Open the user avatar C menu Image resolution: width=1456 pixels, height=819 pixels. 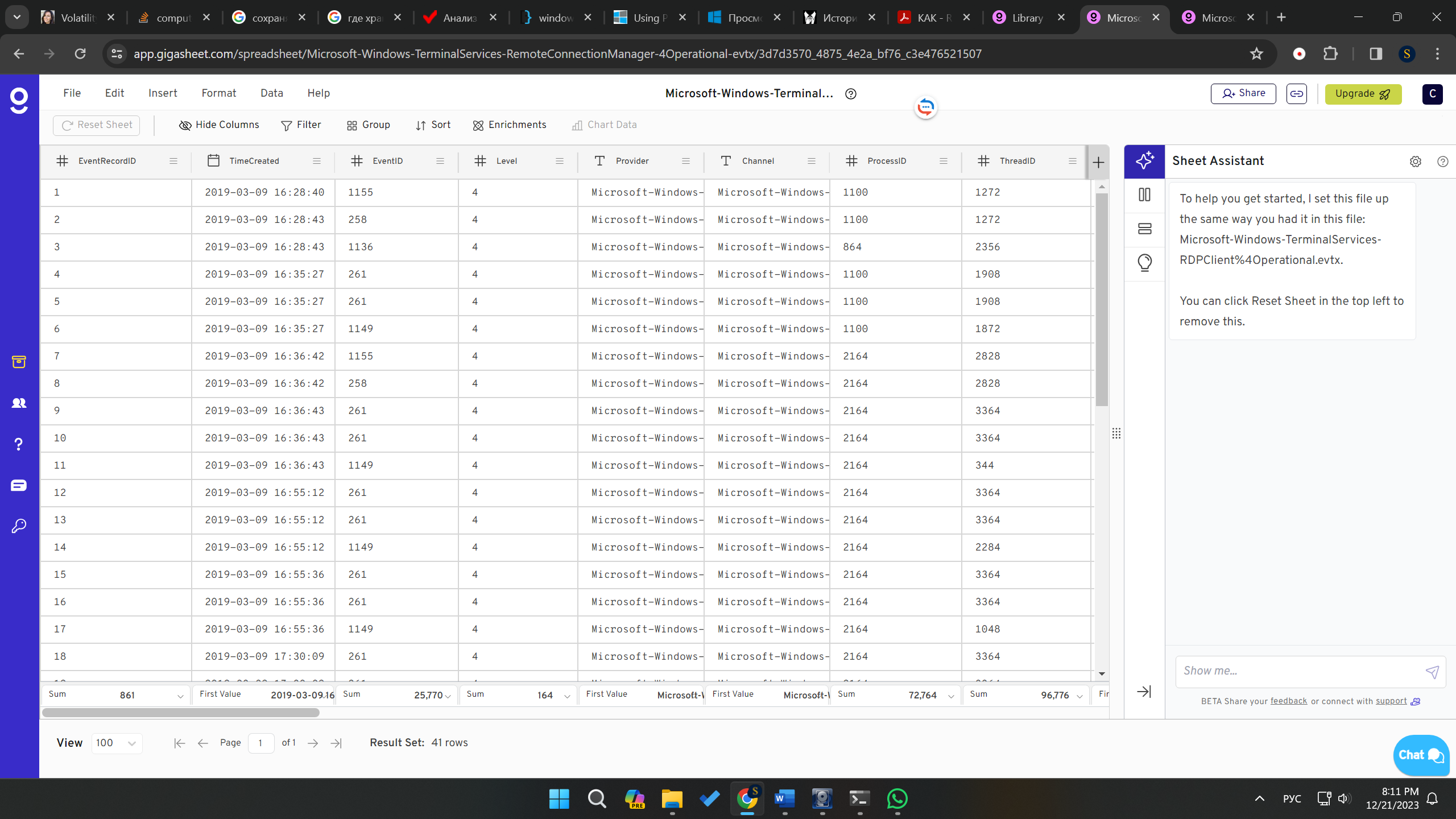click(x=1432, y=94)
